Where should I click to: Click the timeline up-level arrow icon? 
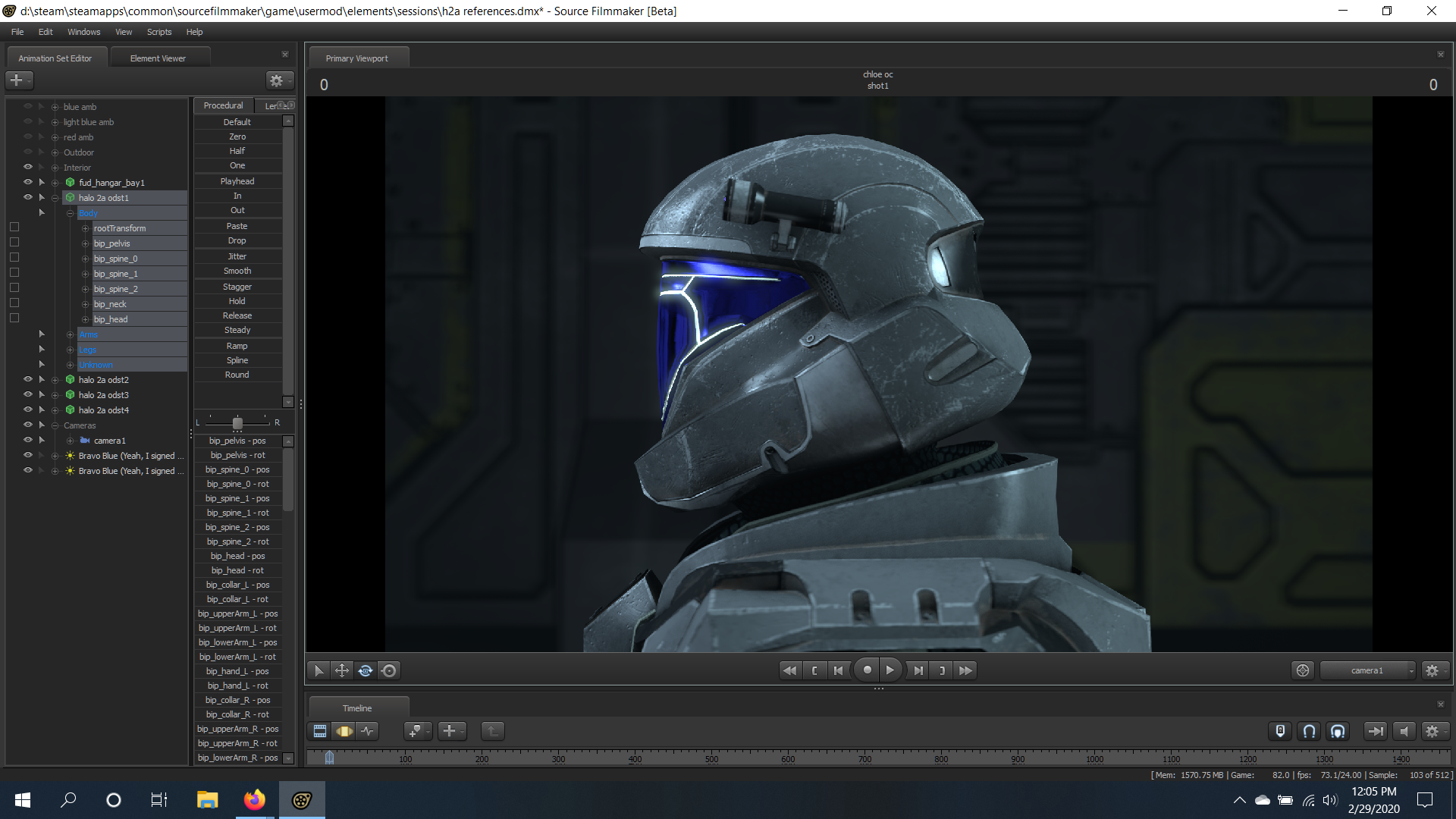click(x=492, y=731)
